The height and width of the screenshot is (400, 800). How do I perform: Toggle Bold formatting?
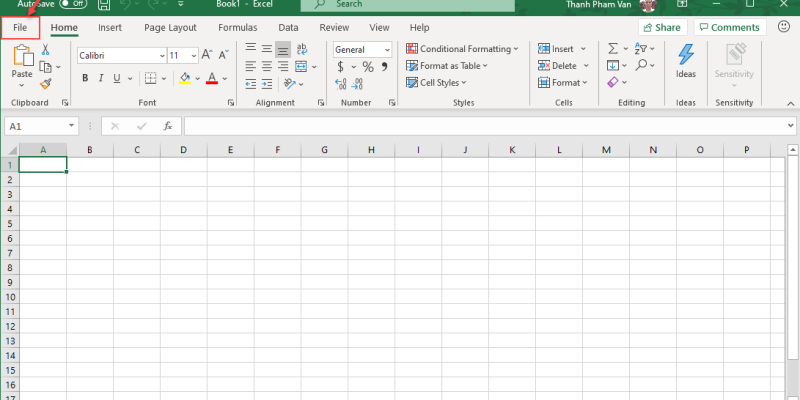(x=86, y=78)
